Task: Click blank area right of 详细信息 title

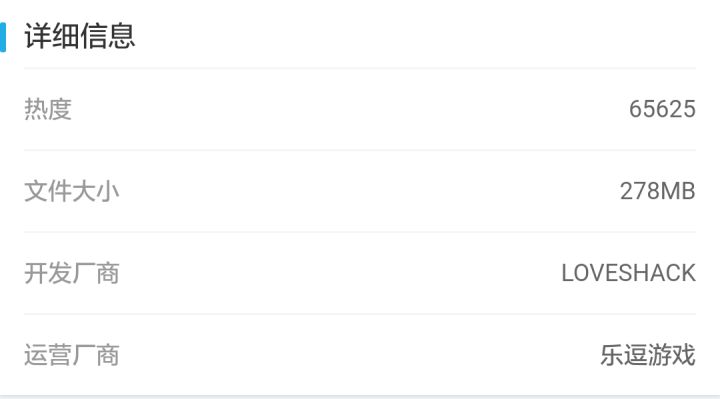Action: 427,36
